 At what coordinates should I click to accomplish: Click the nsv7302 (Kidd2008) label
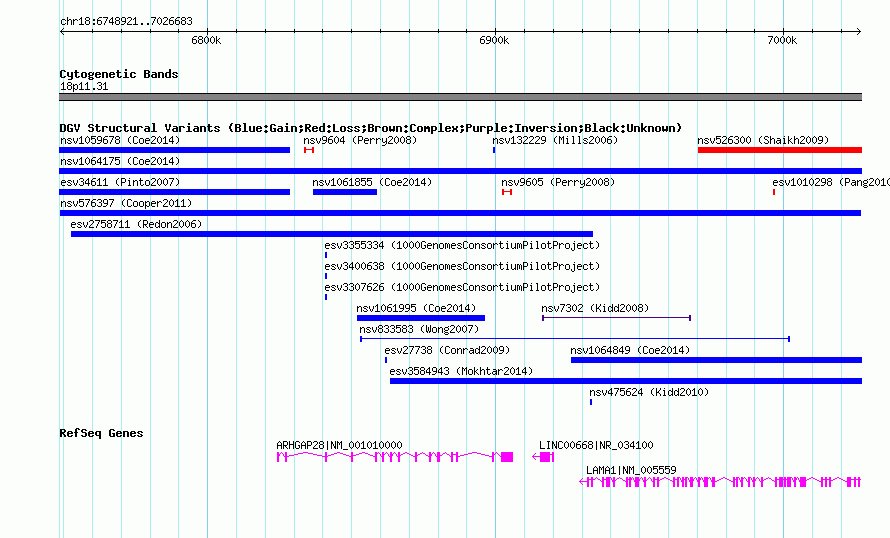pos(595,308)
